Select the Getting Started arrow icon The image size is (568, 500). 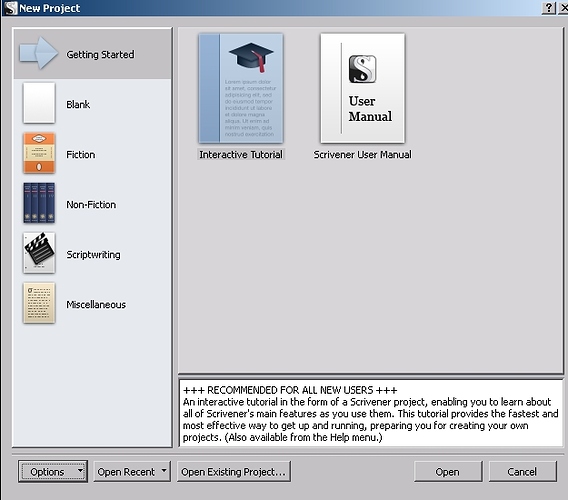(39, 53)
